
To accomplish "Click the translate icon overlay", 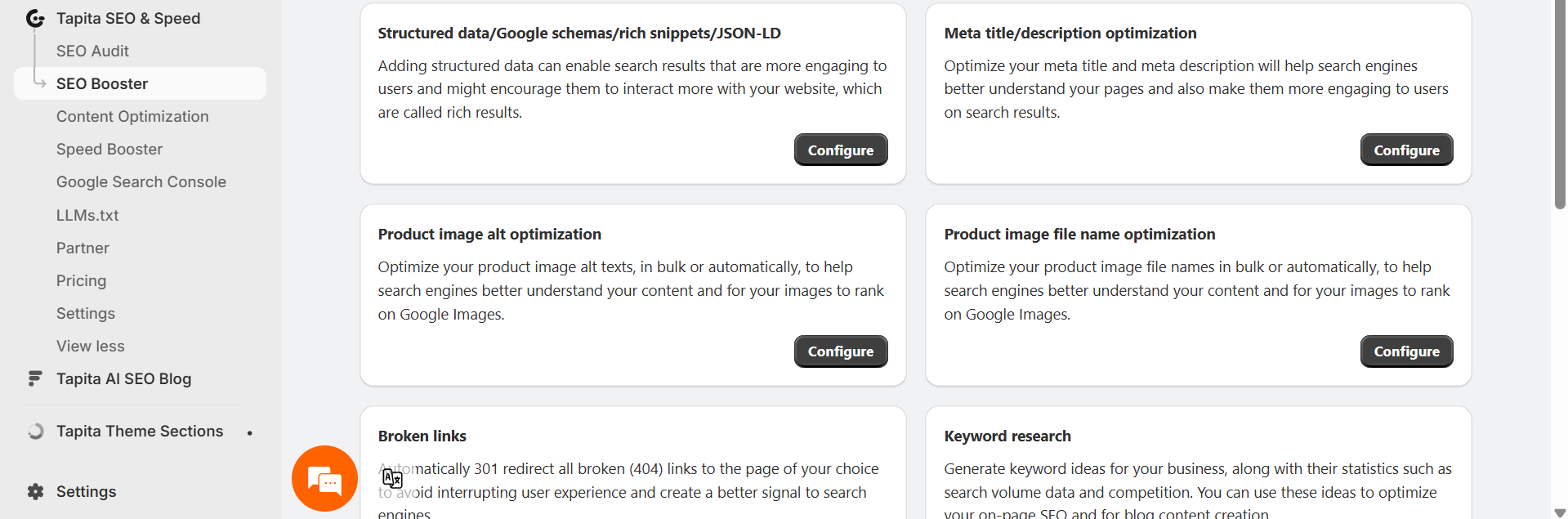I will (x=392, y=478).
